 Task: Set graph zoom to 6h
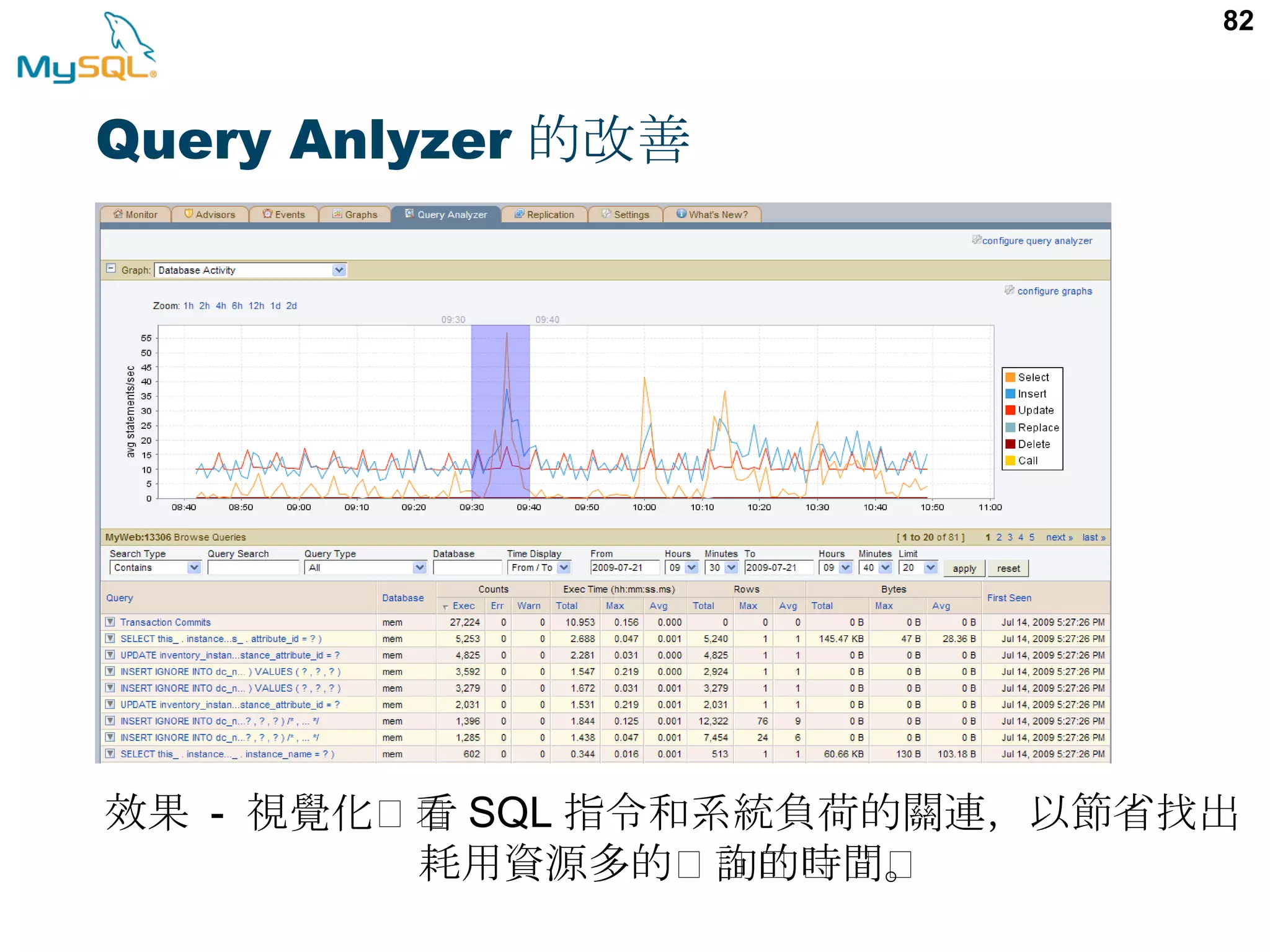coord(237,306)
